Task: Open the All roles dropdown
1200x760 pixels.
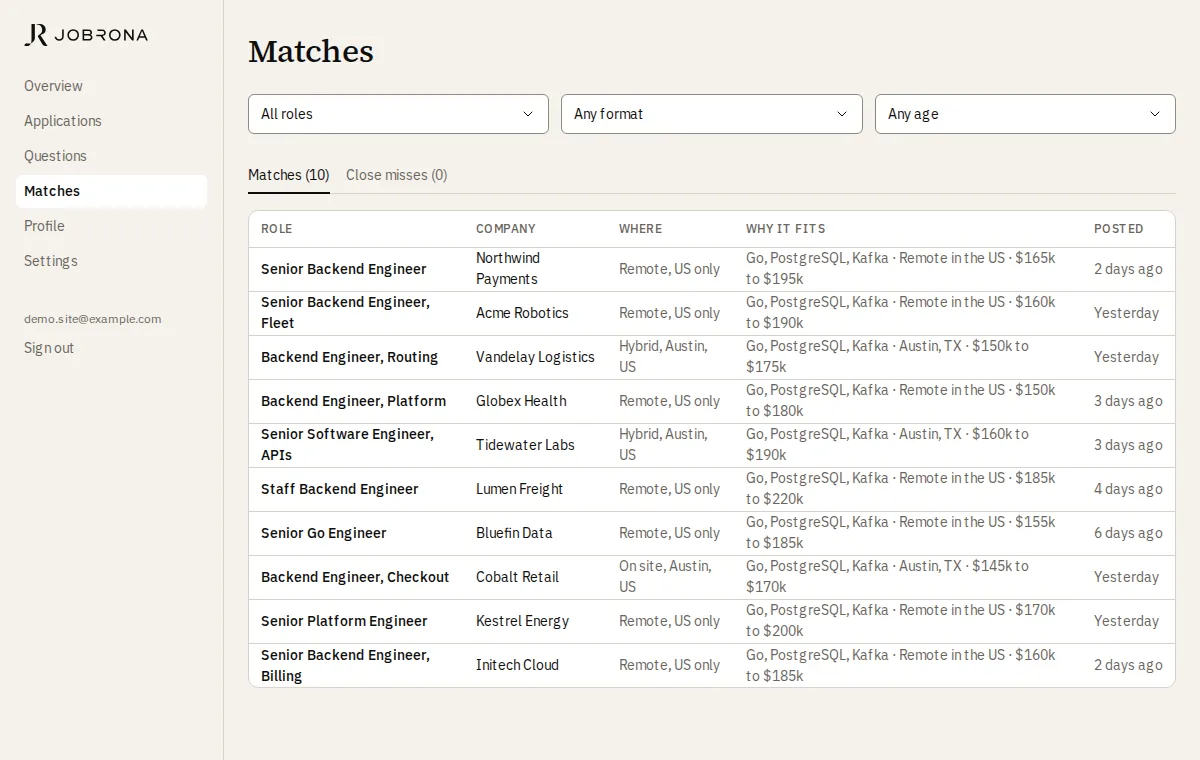Action: click(398, 114)
